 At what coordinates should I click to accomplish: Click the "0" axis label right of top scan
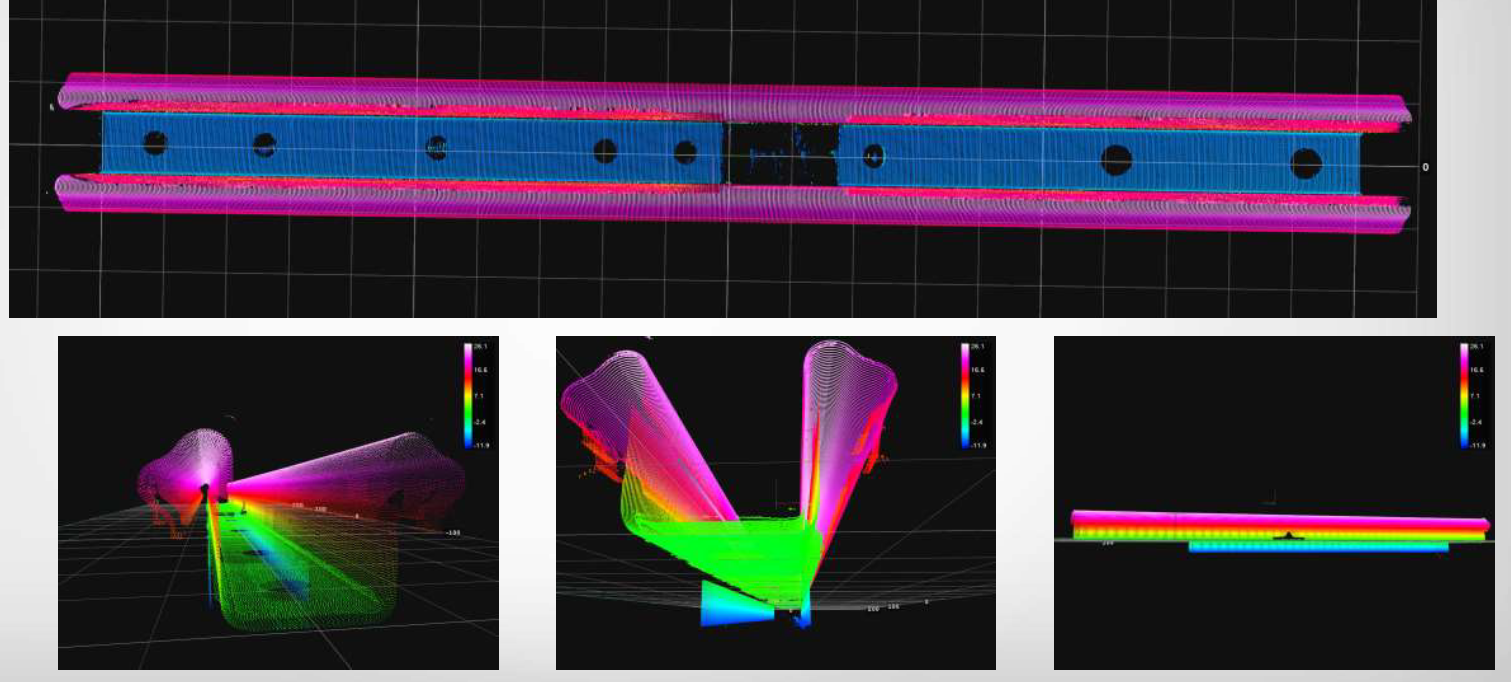pyautogui.click(x=1425, y=167)
